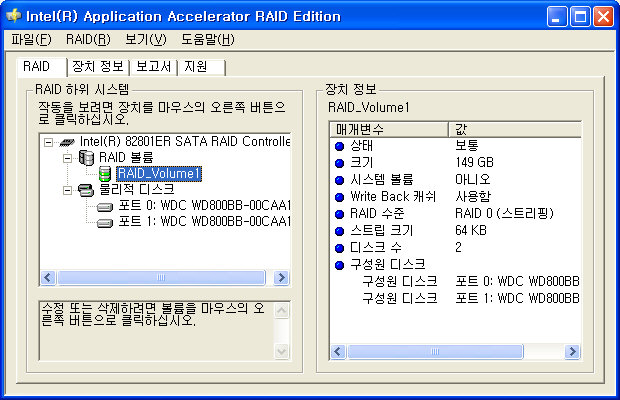This screenshot has width=620, height=400.
Task: Select the RAID 볼륨 tree label
Action: 126,158
